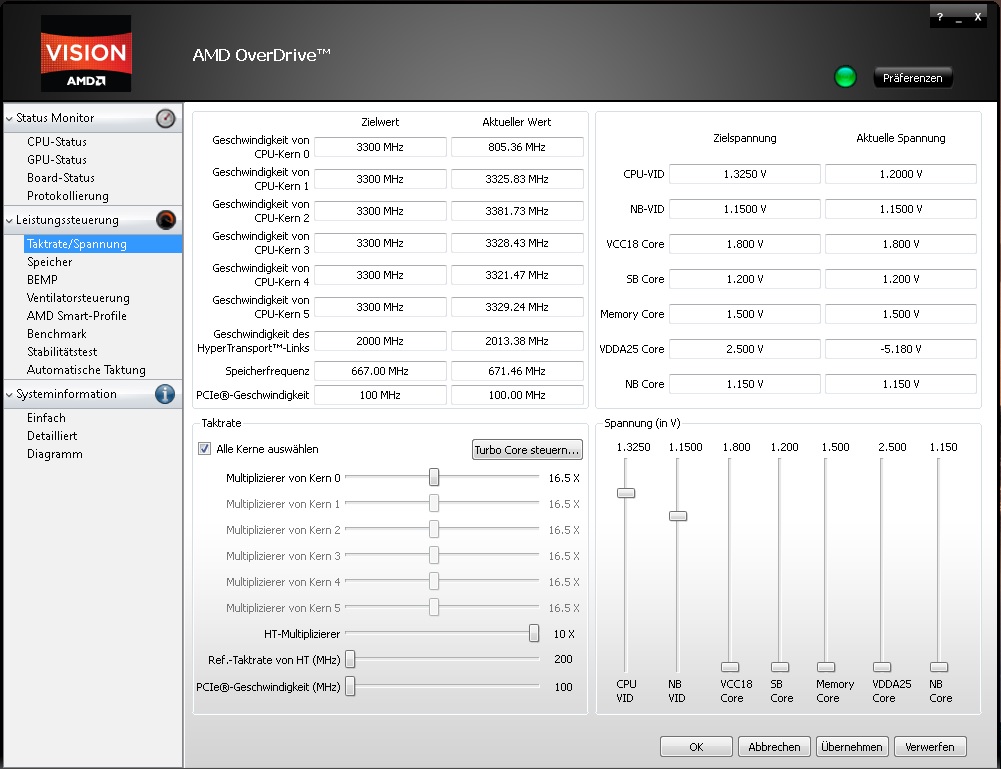Click Memory Core Zielspannung 1.500 V field

pyautogui.click(x=744, y=314)
